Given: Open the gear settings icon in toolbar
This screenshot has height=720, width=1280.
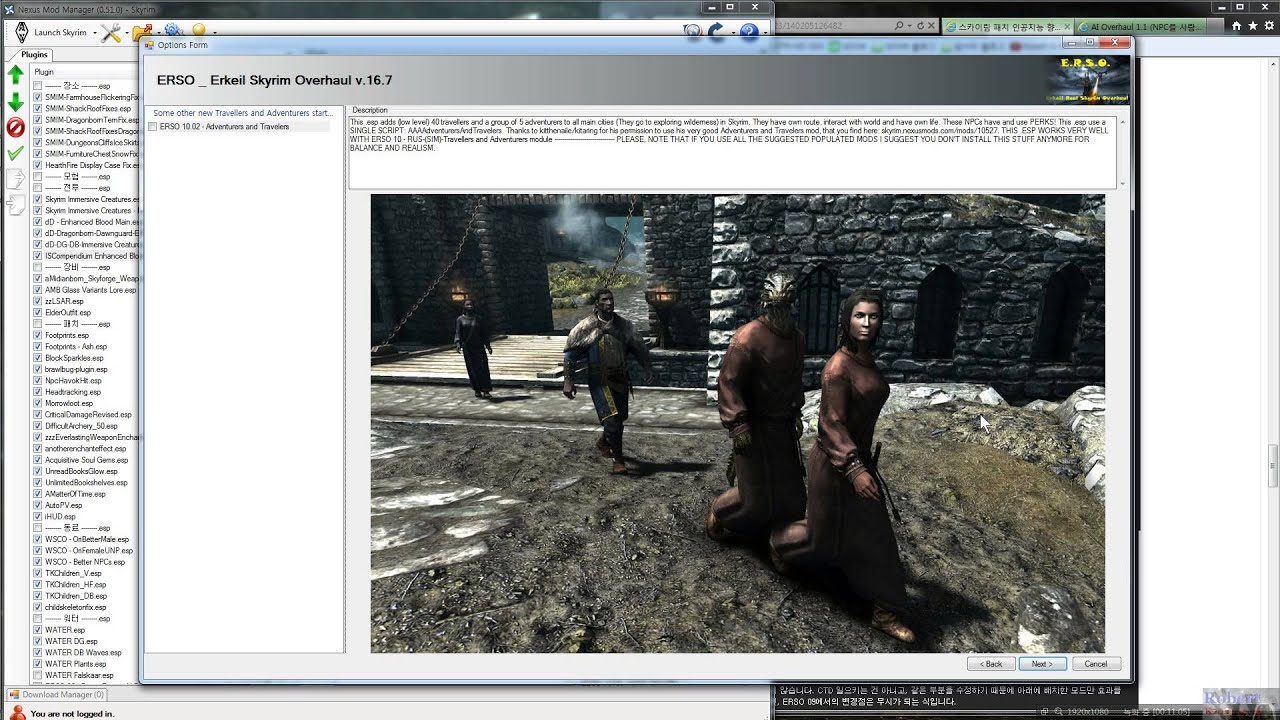Looking at the screenshot, I should [x=173, y=32].
